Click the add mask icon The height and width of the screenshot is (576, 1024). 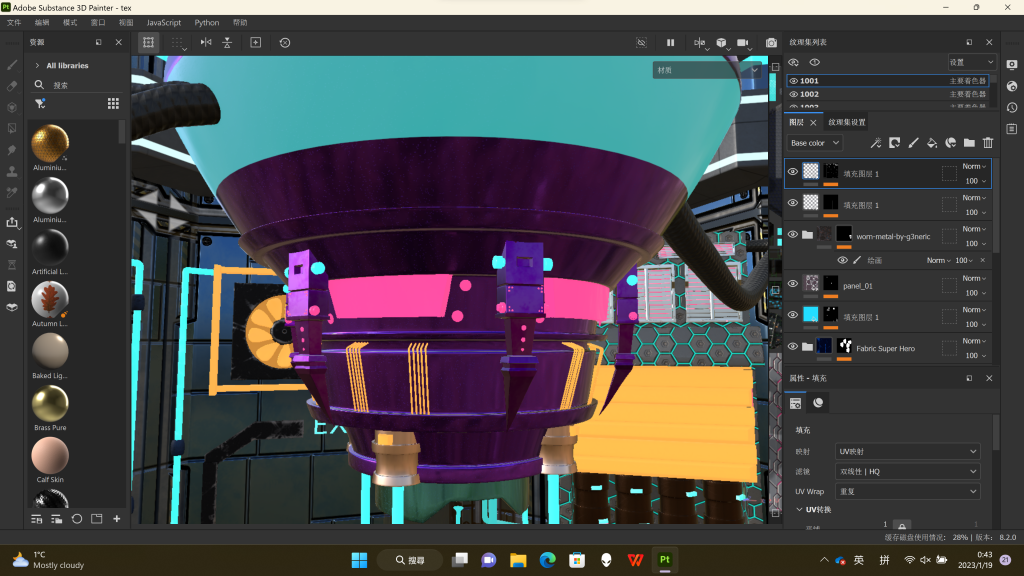[895, 143]
